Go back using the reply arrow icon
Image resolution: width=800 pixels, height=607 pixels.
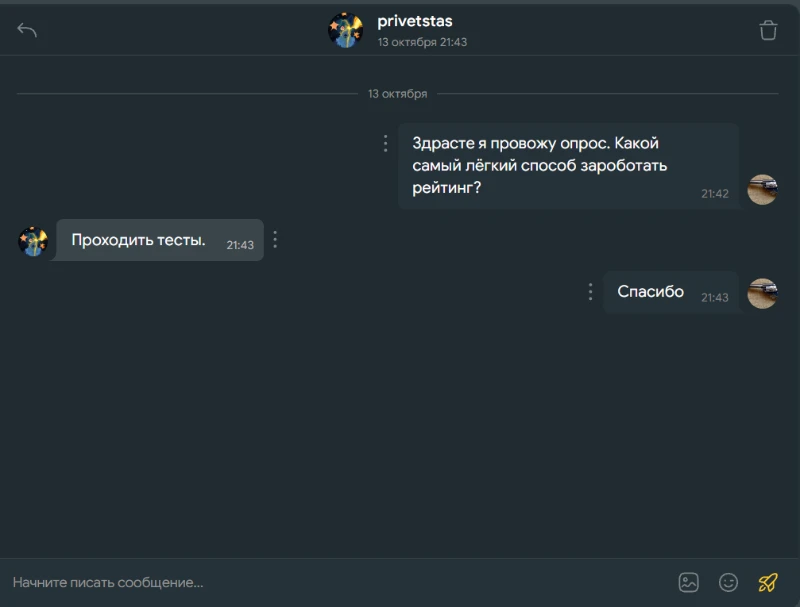(x=27, y=30)
